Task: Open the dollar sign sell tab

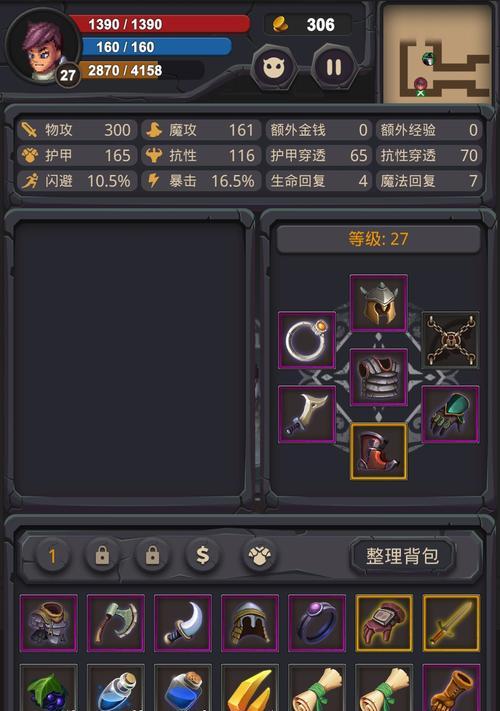Action: tap(203, 555)
